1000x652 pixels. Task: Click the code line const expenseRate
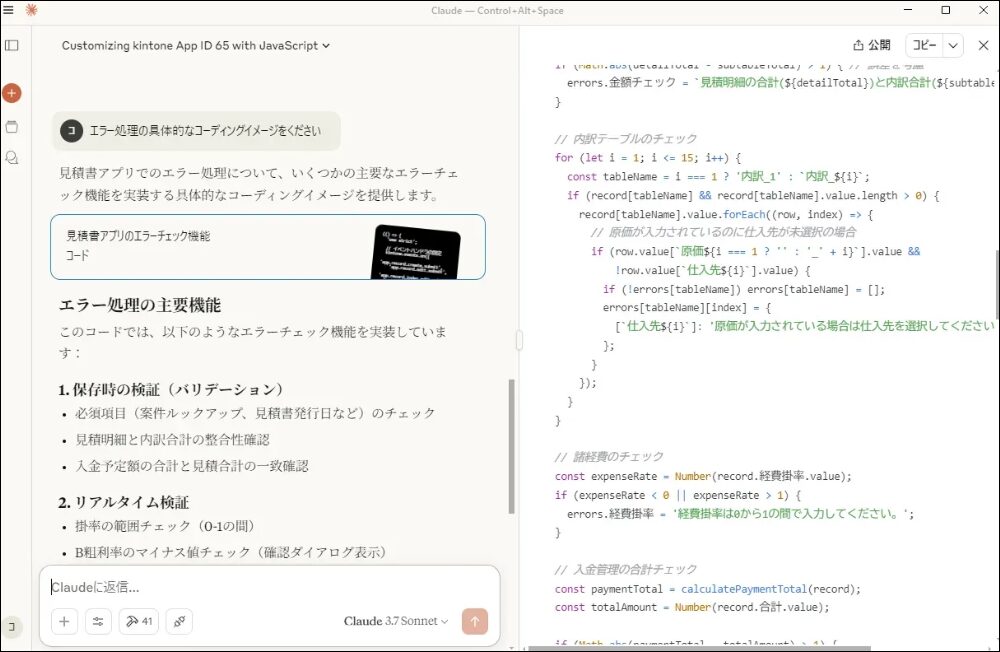(x=703, y=476)
